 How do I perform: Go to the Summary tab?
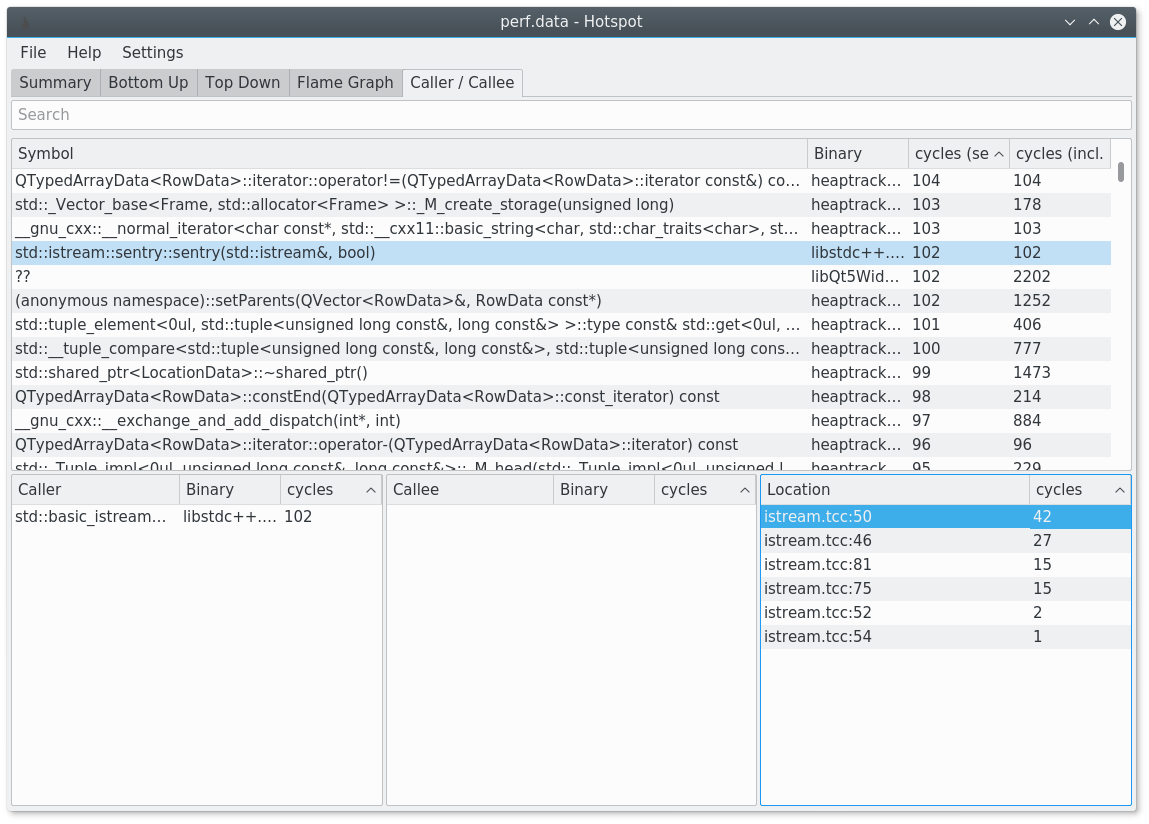55,83
